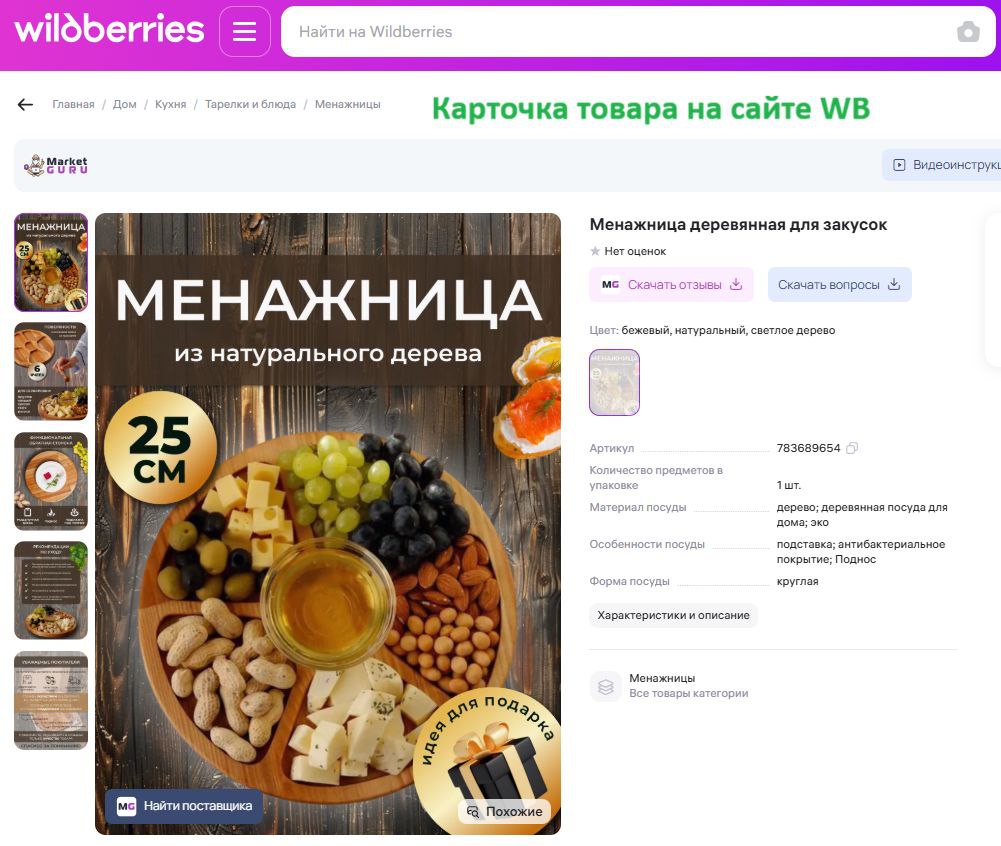Expand Характеристики и описание
Viewport: 1001px width, 846px height.
pos(673,616)
